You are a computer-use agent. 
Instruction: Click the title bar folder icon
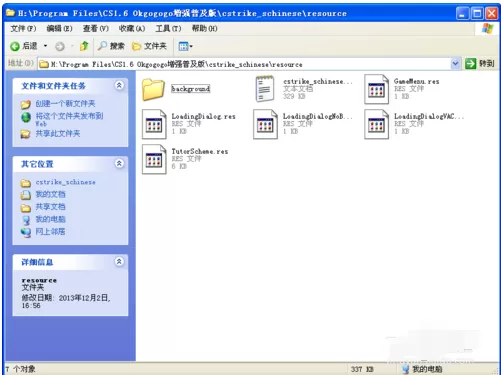[11, 13]
